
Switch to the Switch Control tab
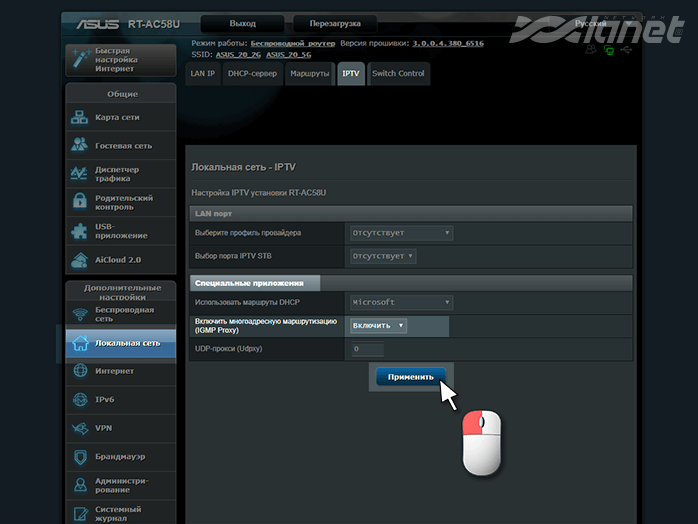[397, 74]
